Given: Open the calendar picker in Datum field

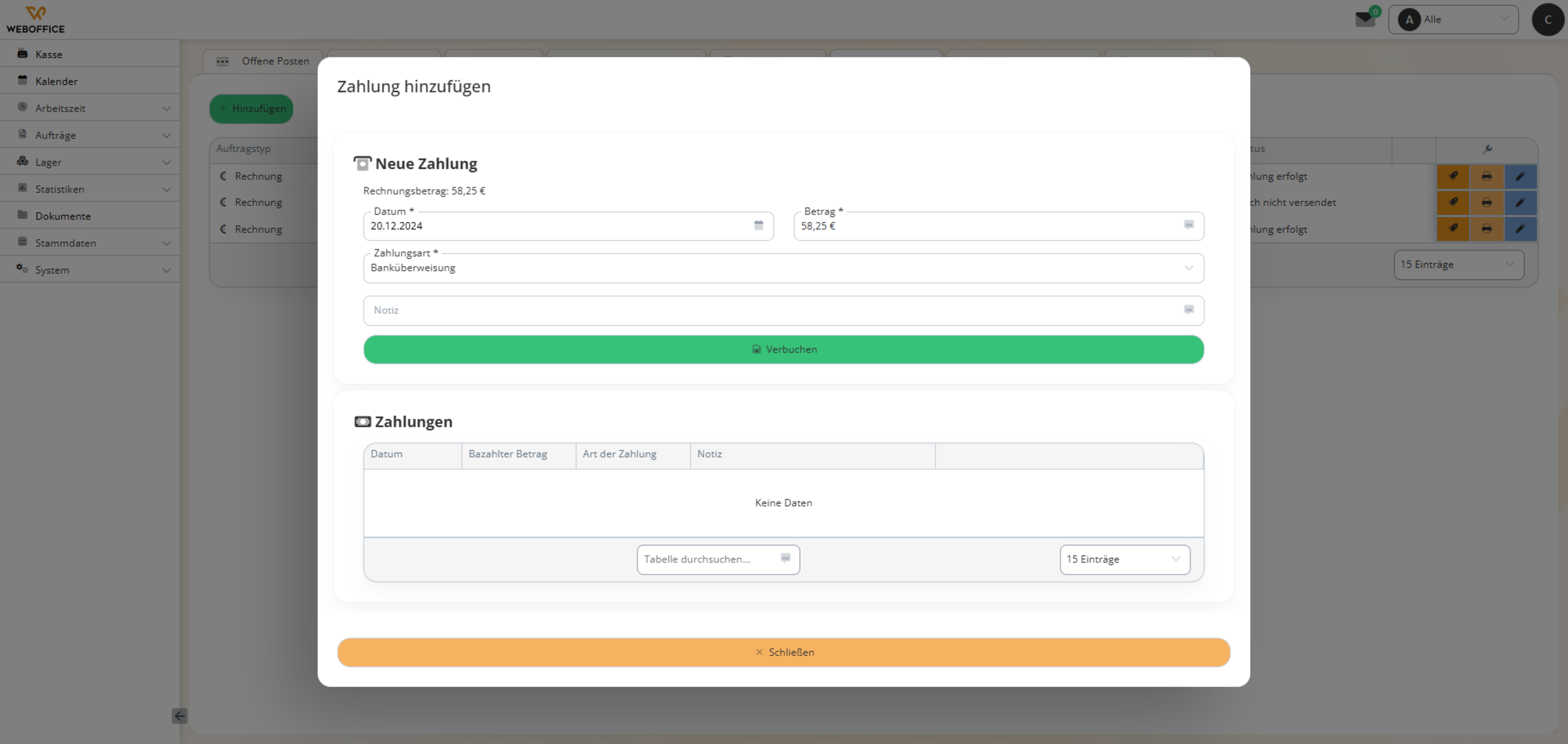Looking at the screenshot, I should coord(758,225).
